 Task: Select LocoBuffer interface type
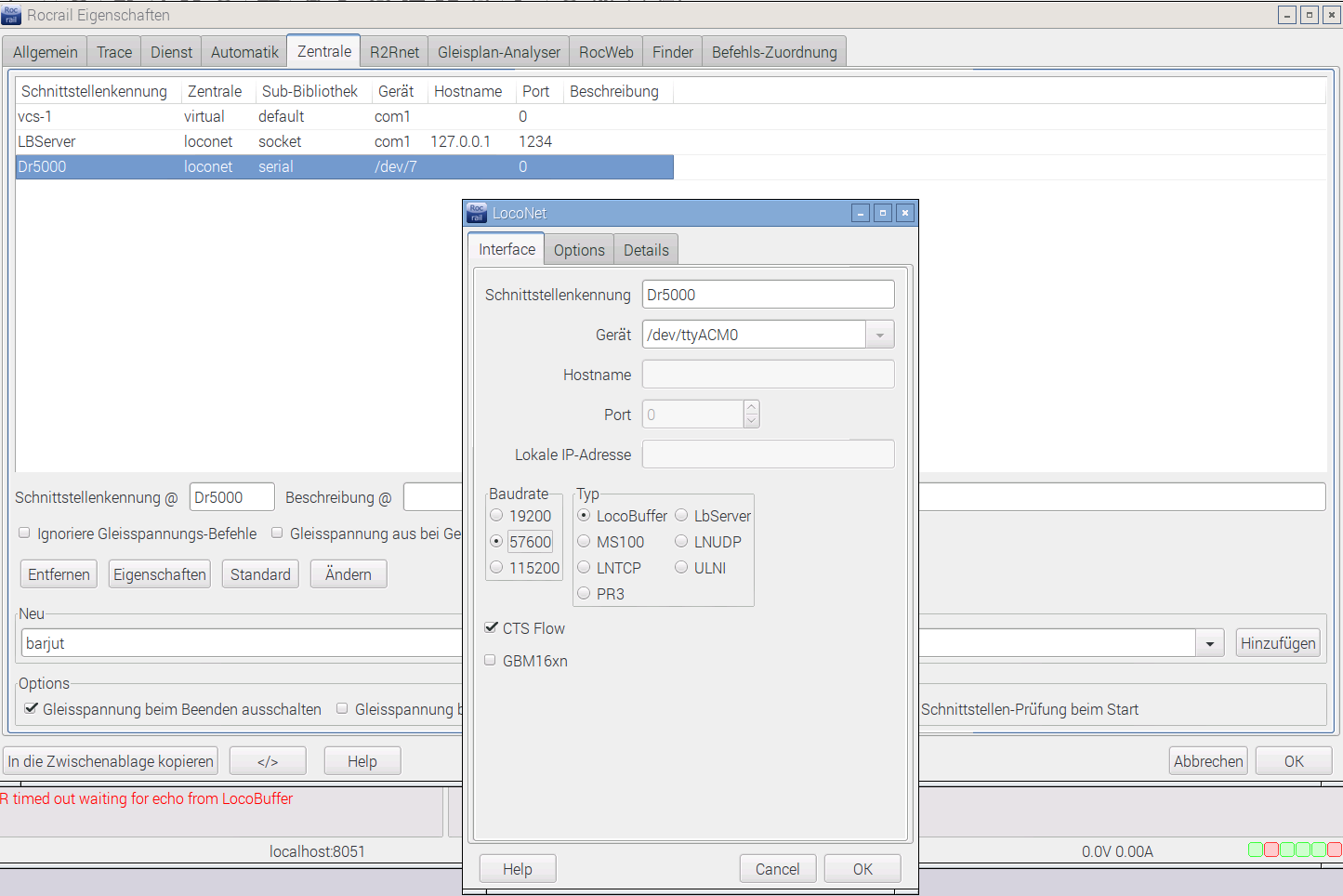pos(584,515)
